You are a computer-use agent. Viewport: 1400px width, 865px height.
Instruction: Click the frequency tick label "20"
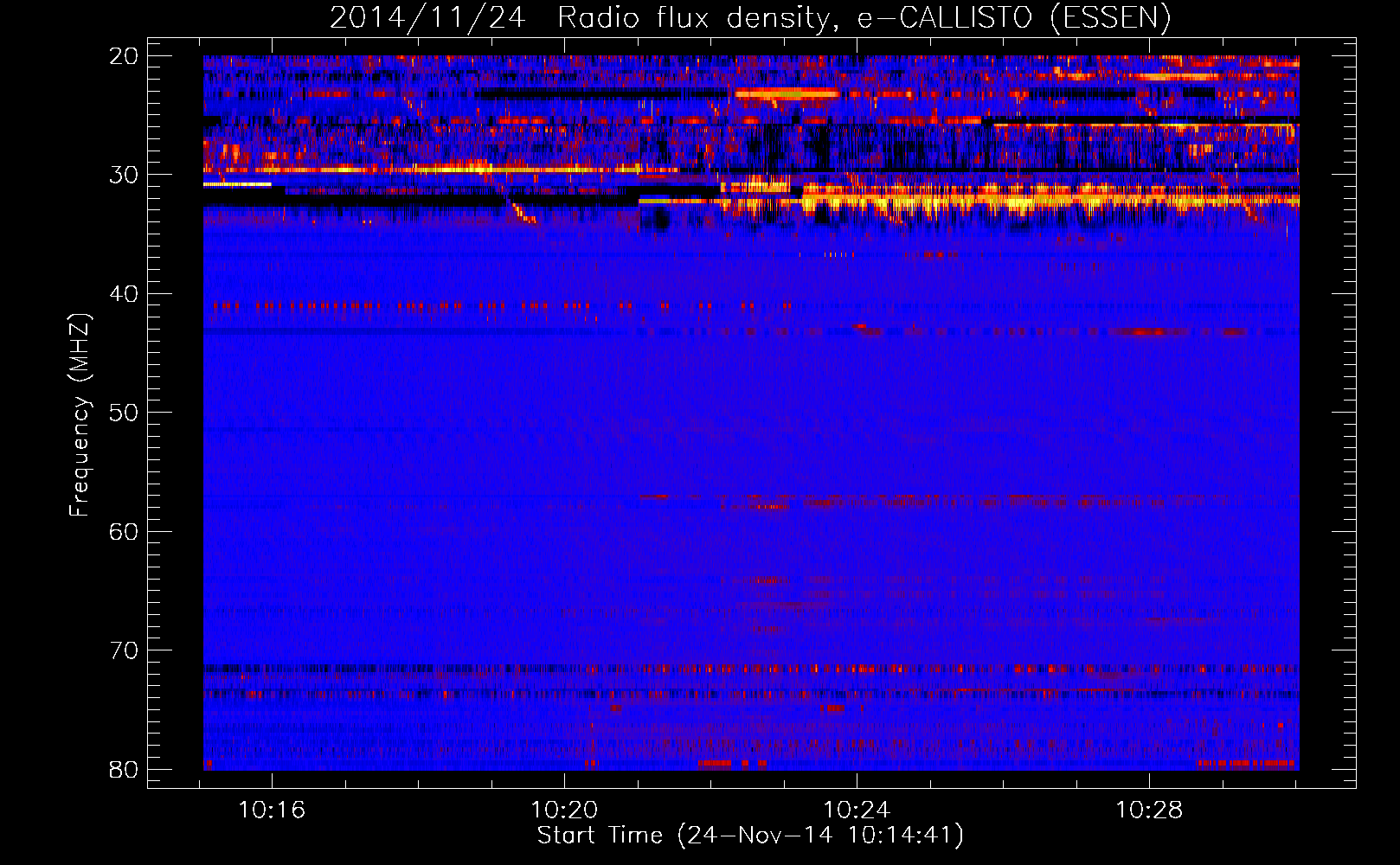coord(124,56)
